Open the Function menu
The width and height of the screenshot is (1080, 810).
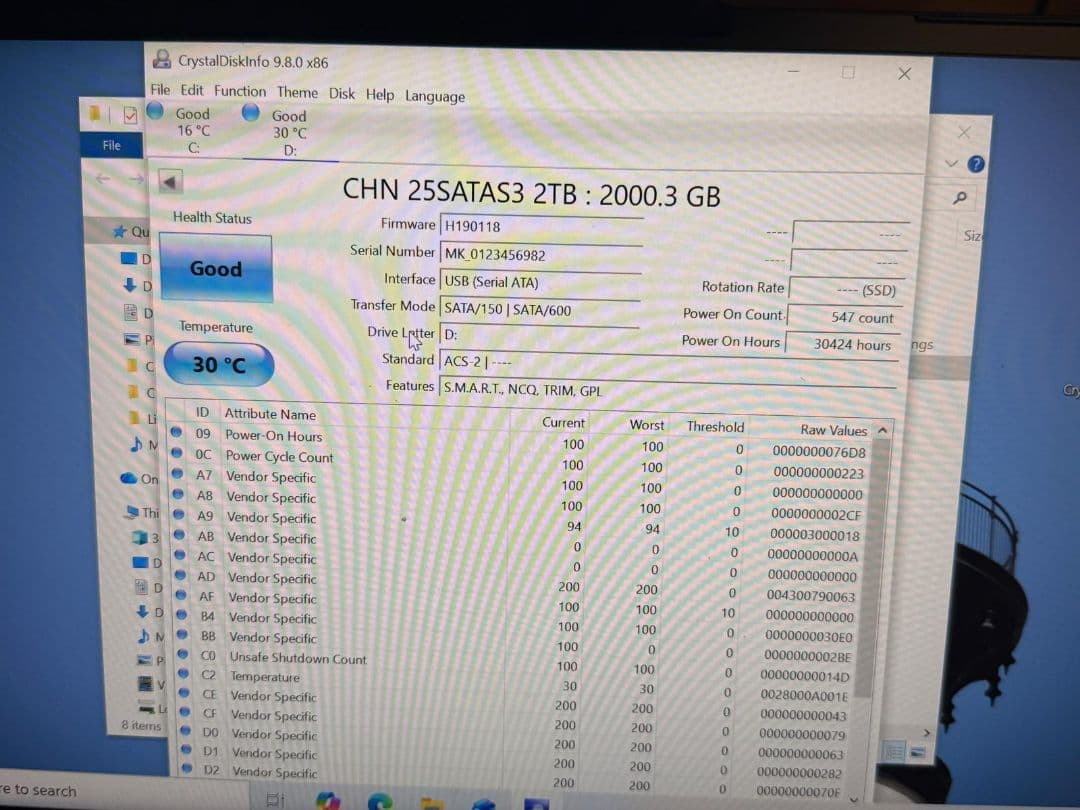click(240, 91)
